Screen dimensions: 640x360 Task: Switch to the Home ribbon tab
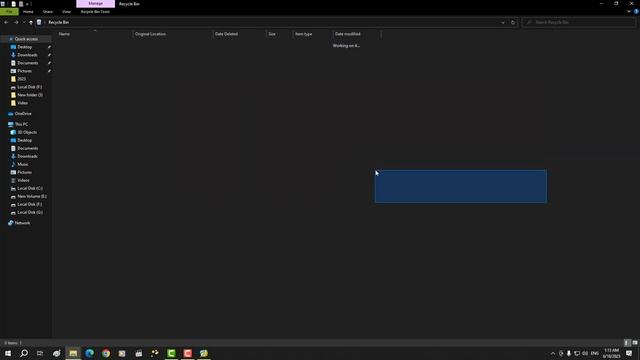(28, 12)
